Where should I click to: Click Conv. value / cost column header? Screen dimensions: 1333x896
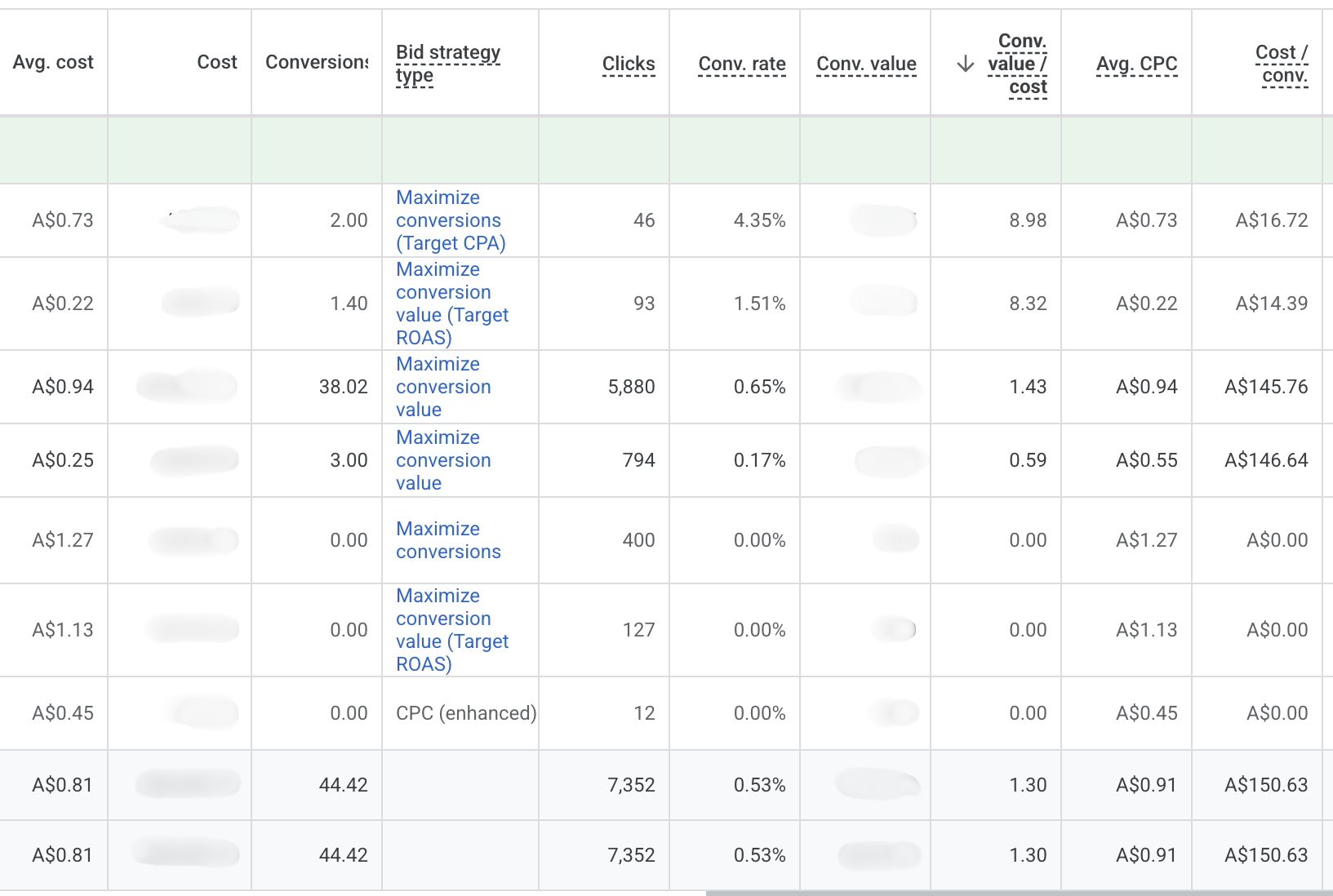1017,64
